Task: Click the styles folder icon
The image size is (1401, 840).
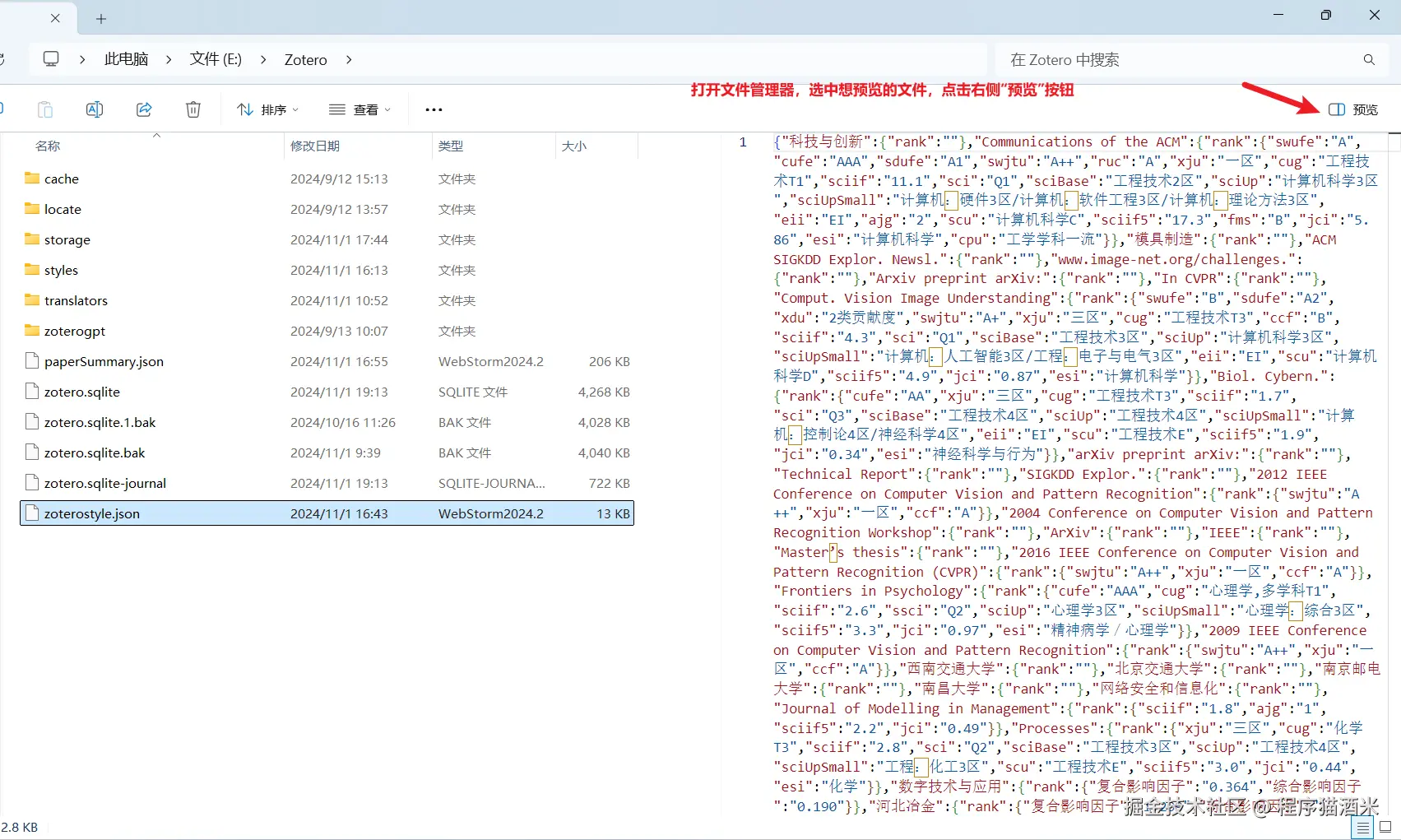Action: pyautogui.click(x=32, y=269)
